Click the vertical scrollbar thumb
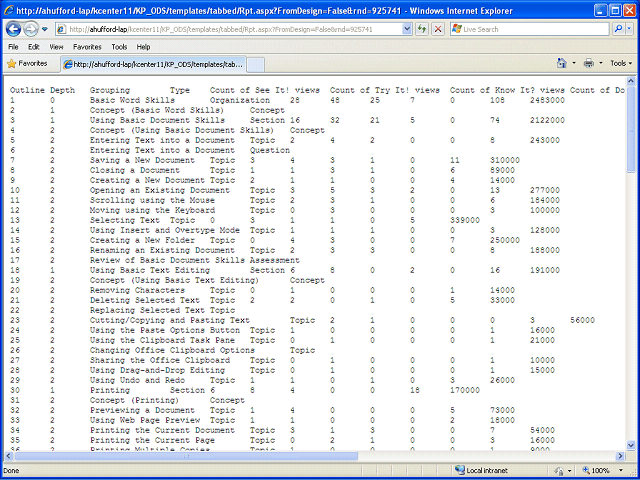This screenshot has width=640, height=480. click(631, 129)
